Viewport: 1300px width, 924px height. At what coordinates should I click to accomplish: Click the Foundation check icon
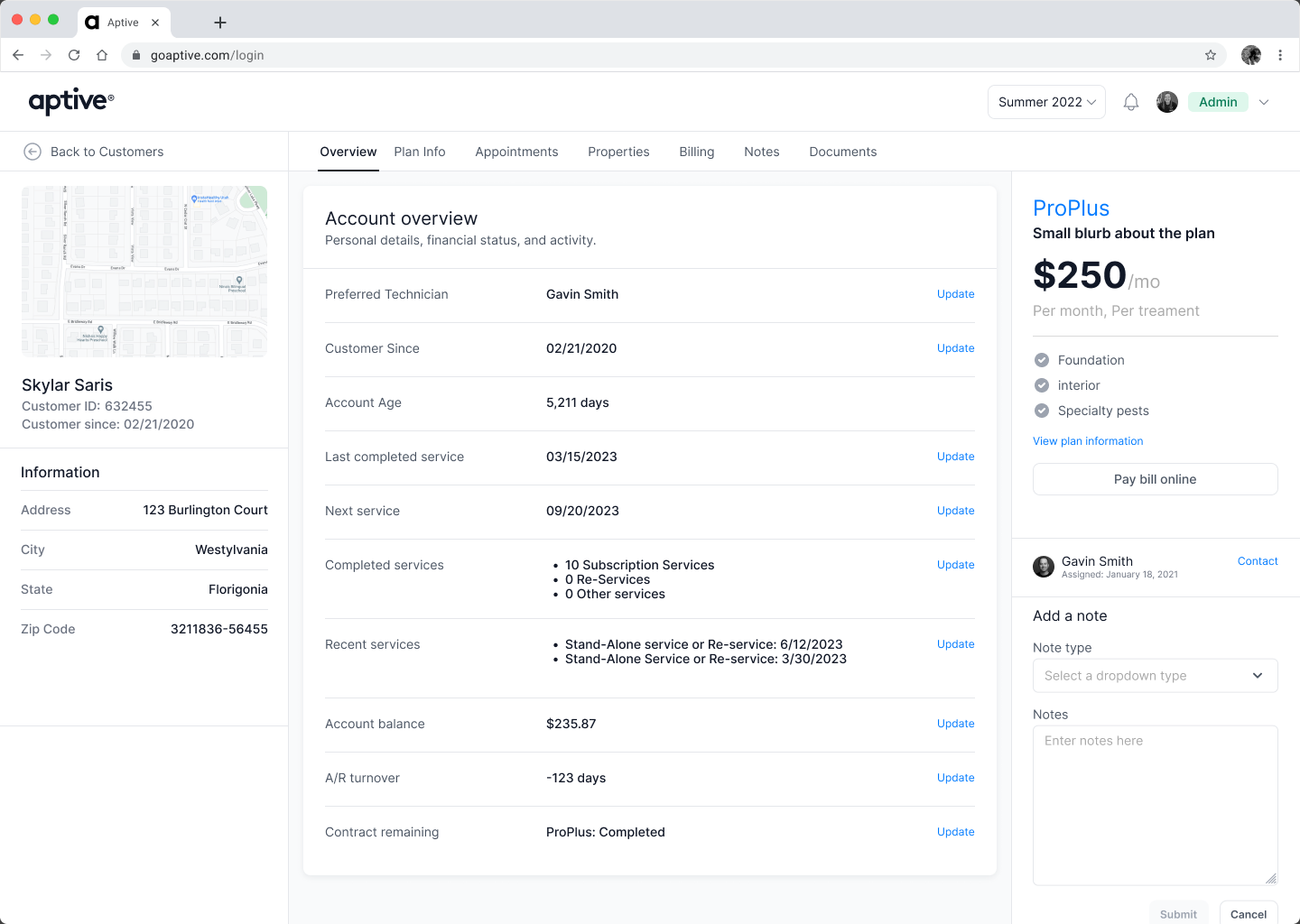point(1042,360)
